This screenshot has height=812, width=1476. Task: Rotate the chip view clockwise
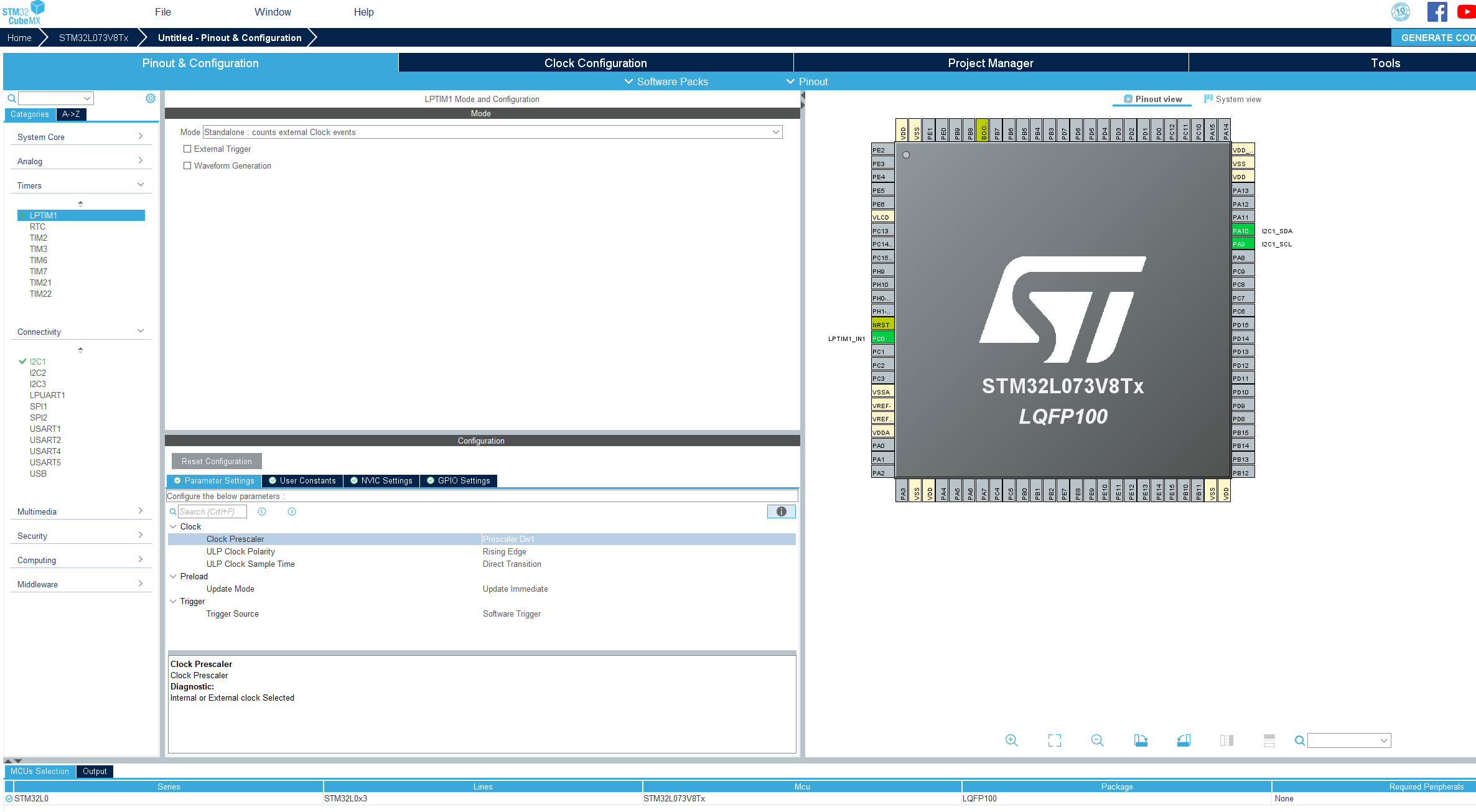[x=1141, y=740]
